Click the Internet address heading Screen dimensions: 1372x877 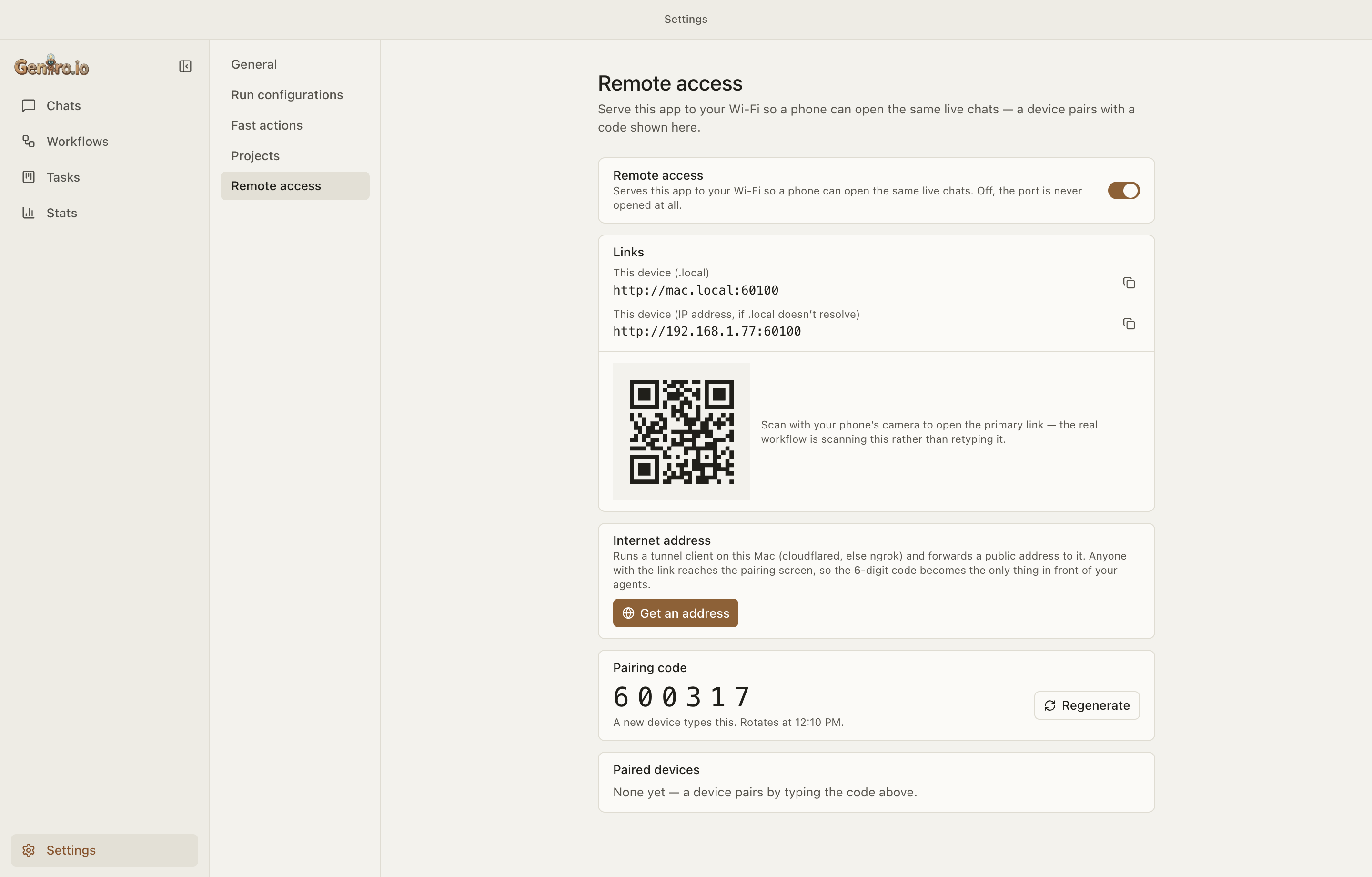click(x=662, y=540)
